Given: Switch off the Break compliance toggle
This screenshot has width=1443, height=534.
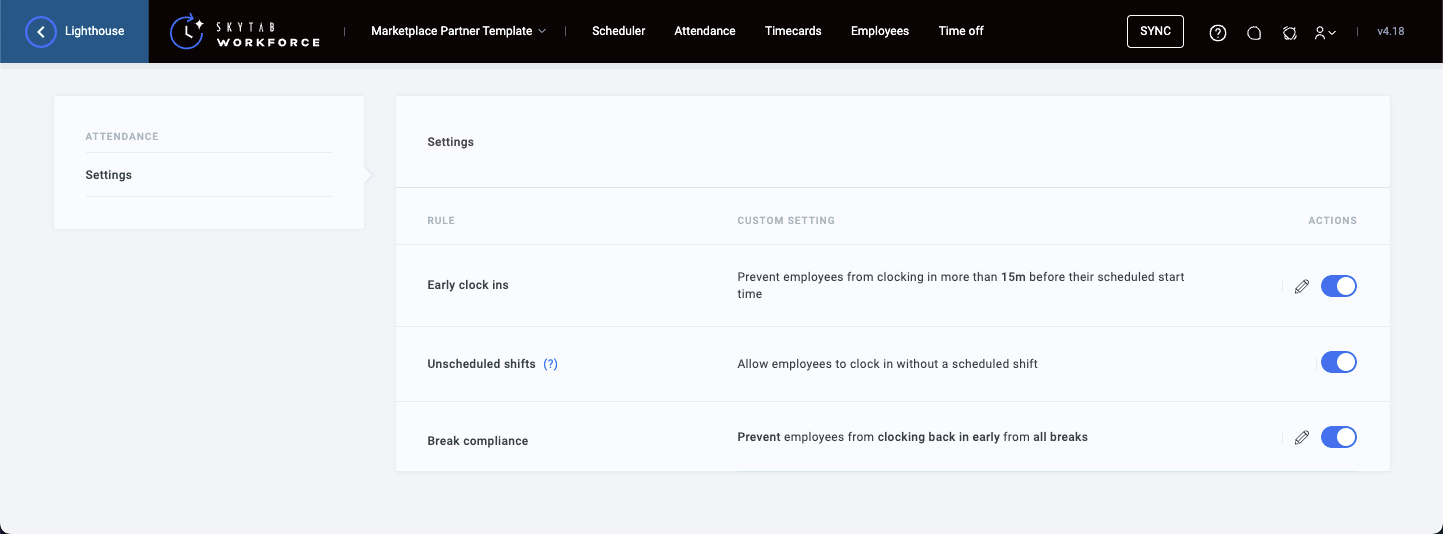Looking at the screenshot, I should coord(1338,437).
